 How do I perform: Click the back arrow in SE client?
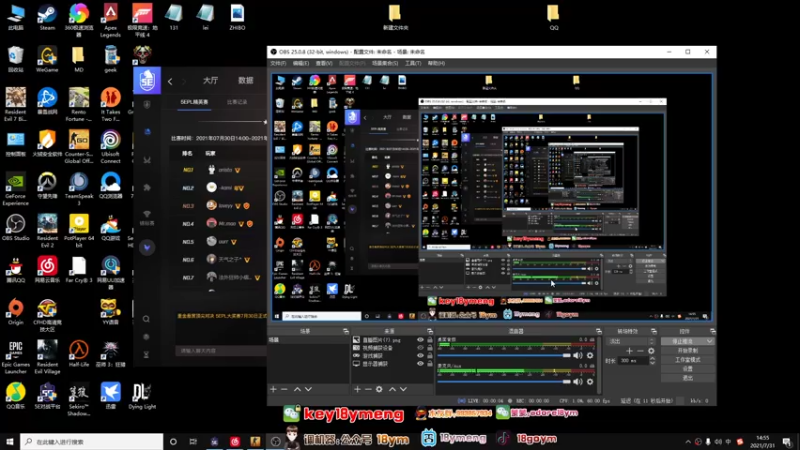[x=170, y=81]
